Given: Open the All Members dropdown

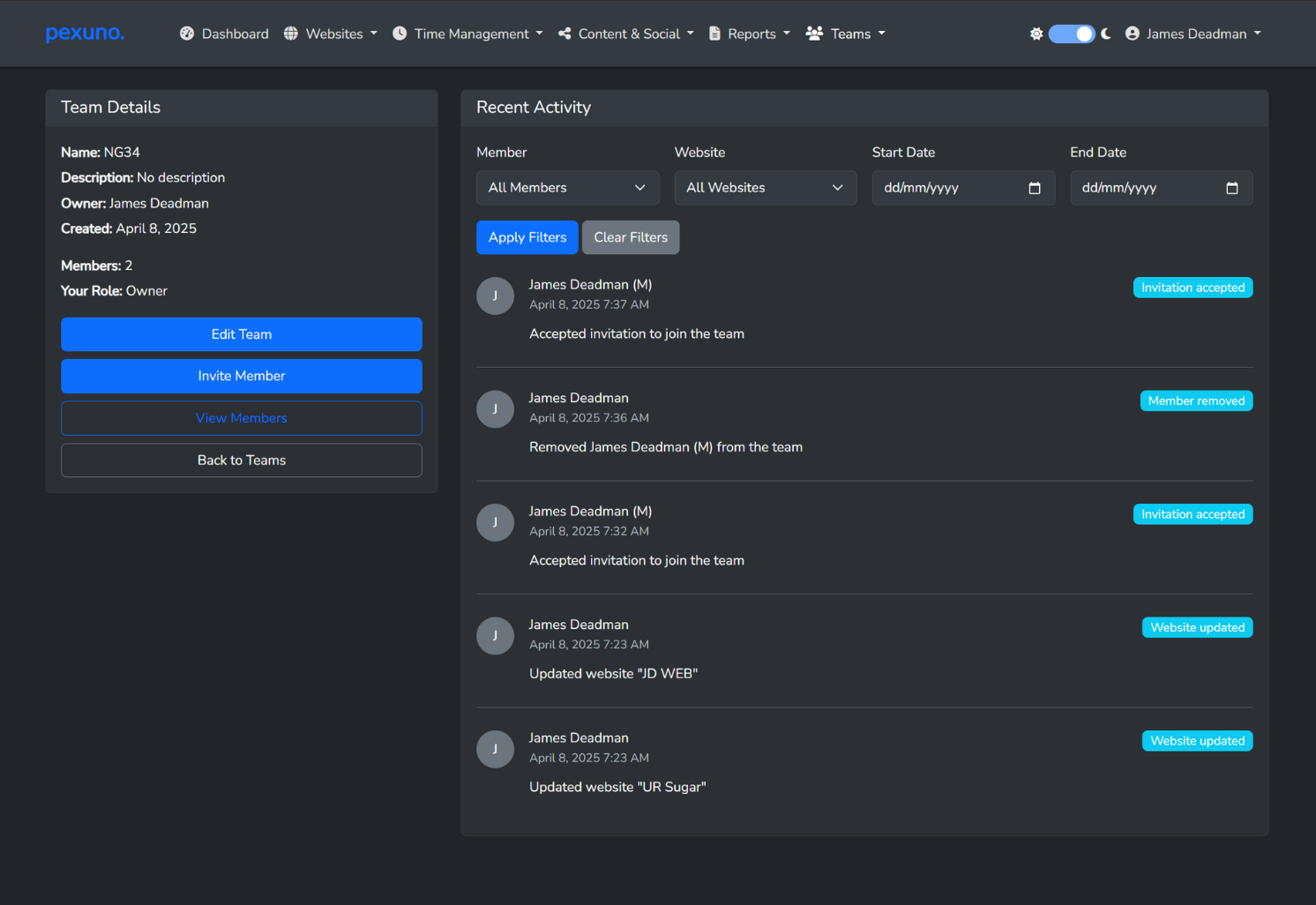Looking at the screenshot, I should click(567, 188).
